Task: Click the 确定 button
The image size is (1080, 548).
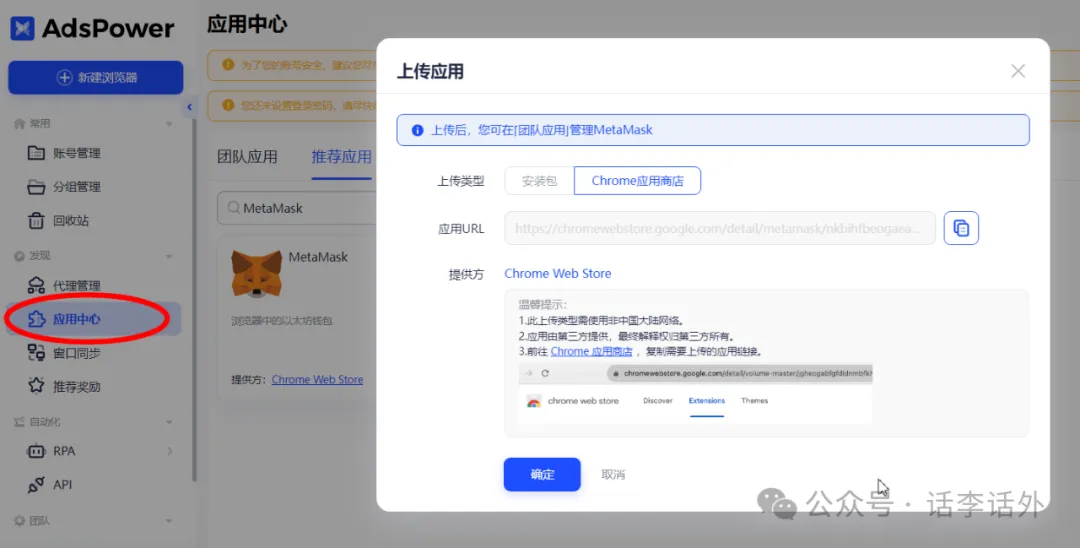Action: point(542,474)
